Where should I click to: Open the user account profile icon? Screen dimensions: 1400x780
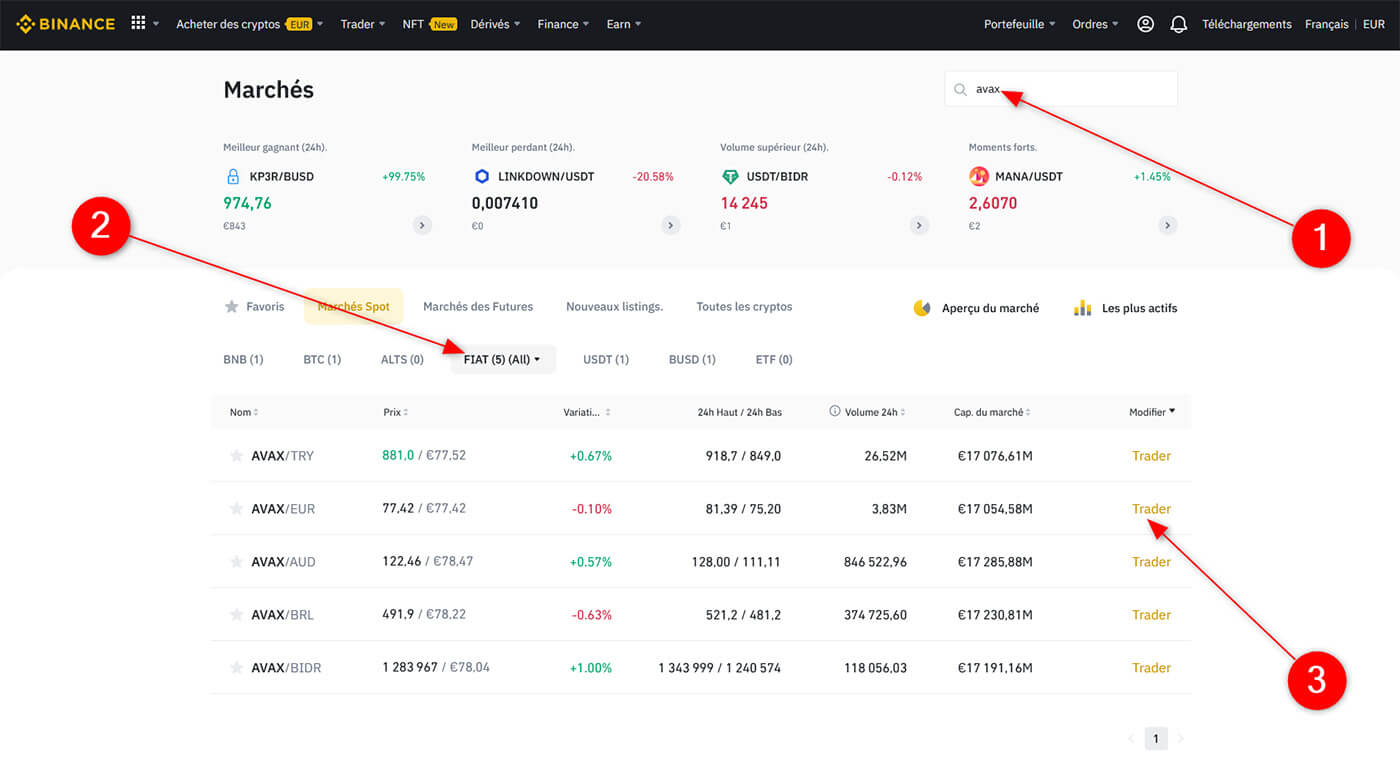[x=1146, y=24]
